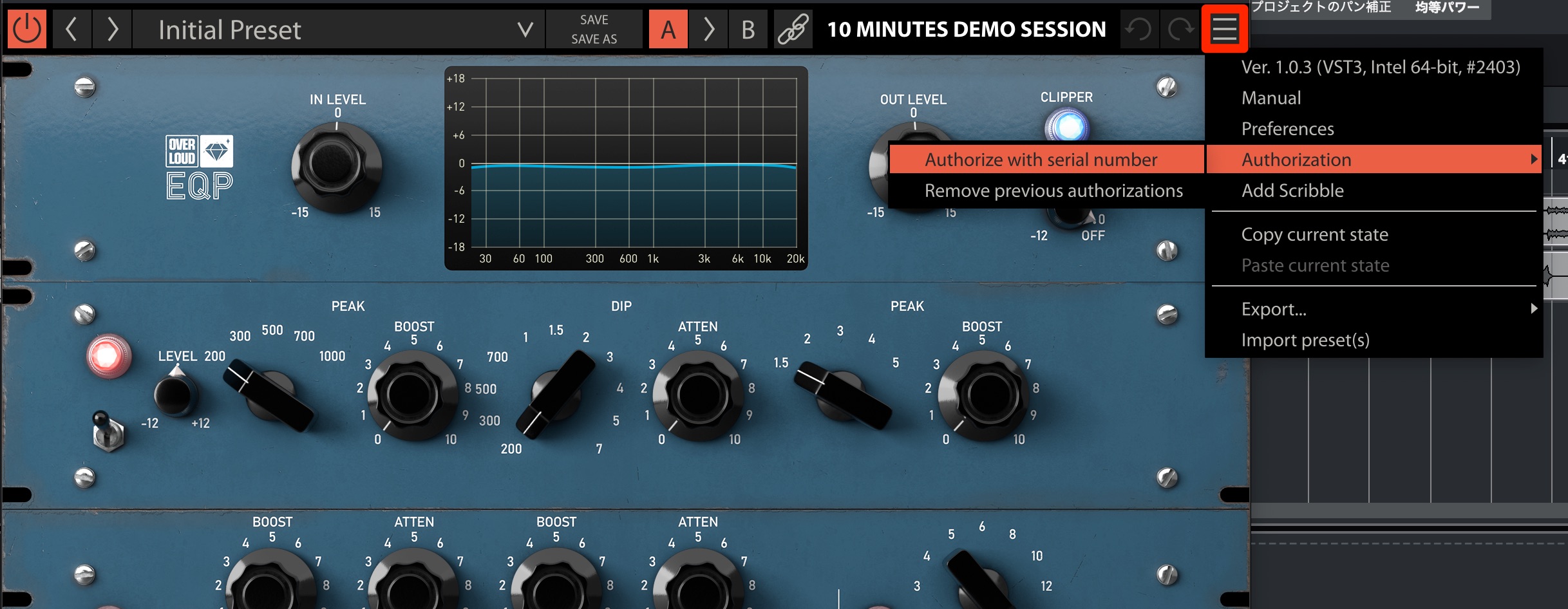Open the Manual menu entry
Viewport: 1568px width, 609px height.
point(1374,98)
